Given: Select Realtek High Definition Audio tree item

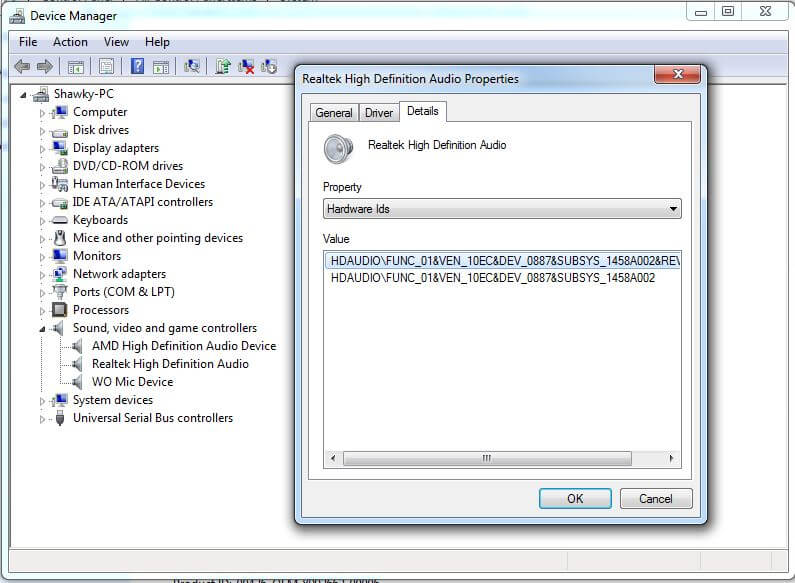Looking at the screenshot, I should click(x=170, y=364).
